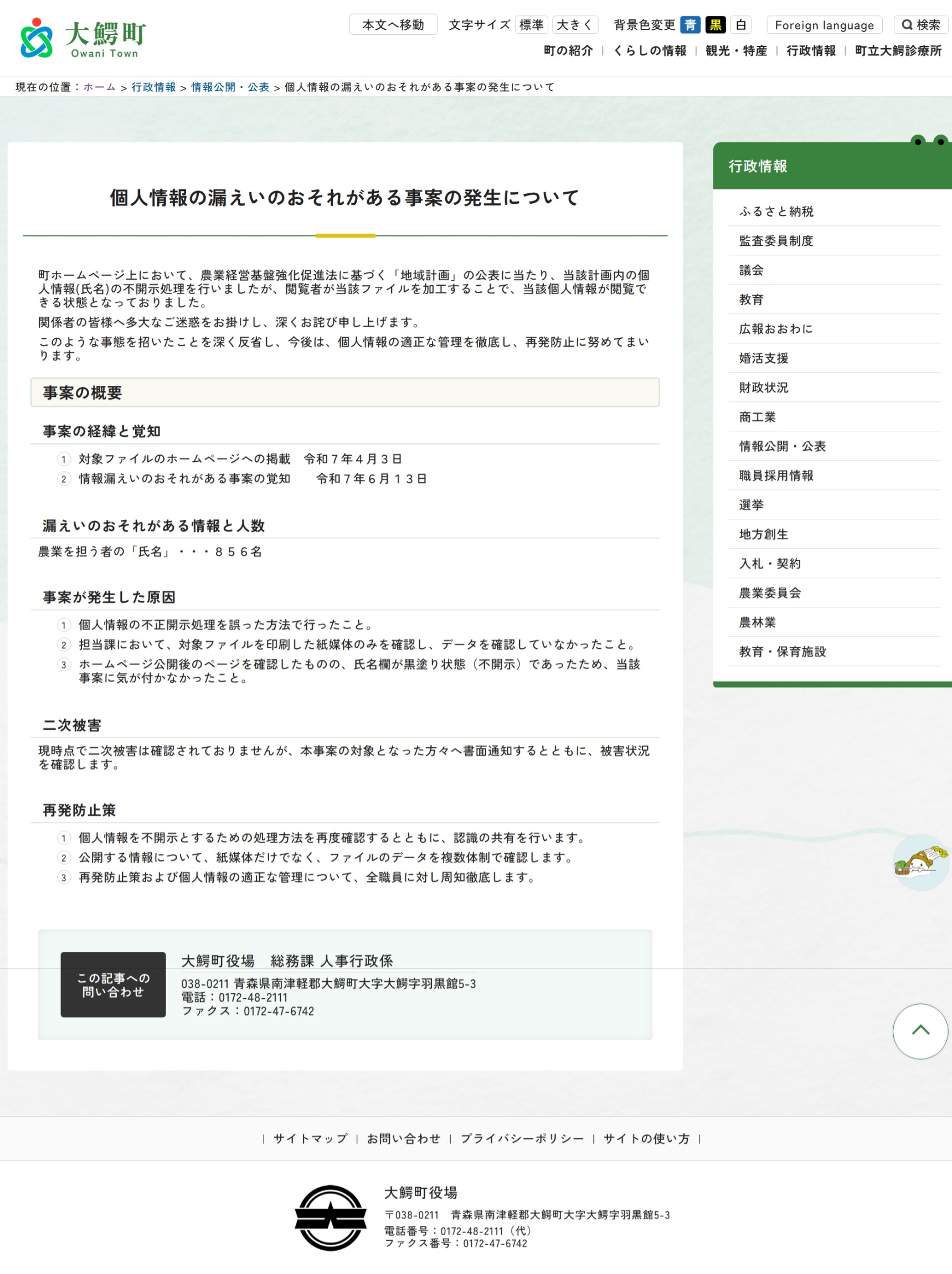Open the 町立大鰐診療所 menu item

click(x=898, y=51)
